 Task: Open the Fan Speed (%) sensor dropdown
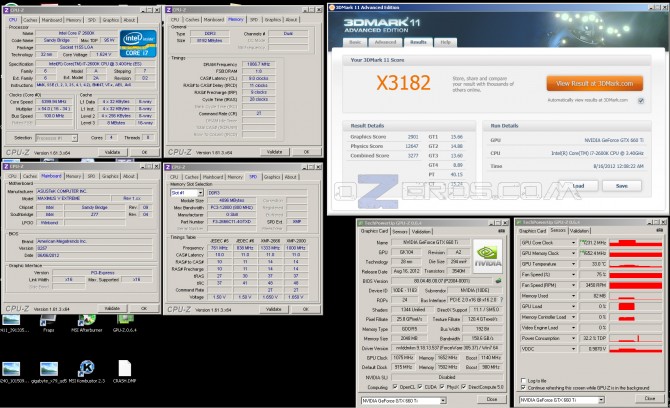(573, 275)
